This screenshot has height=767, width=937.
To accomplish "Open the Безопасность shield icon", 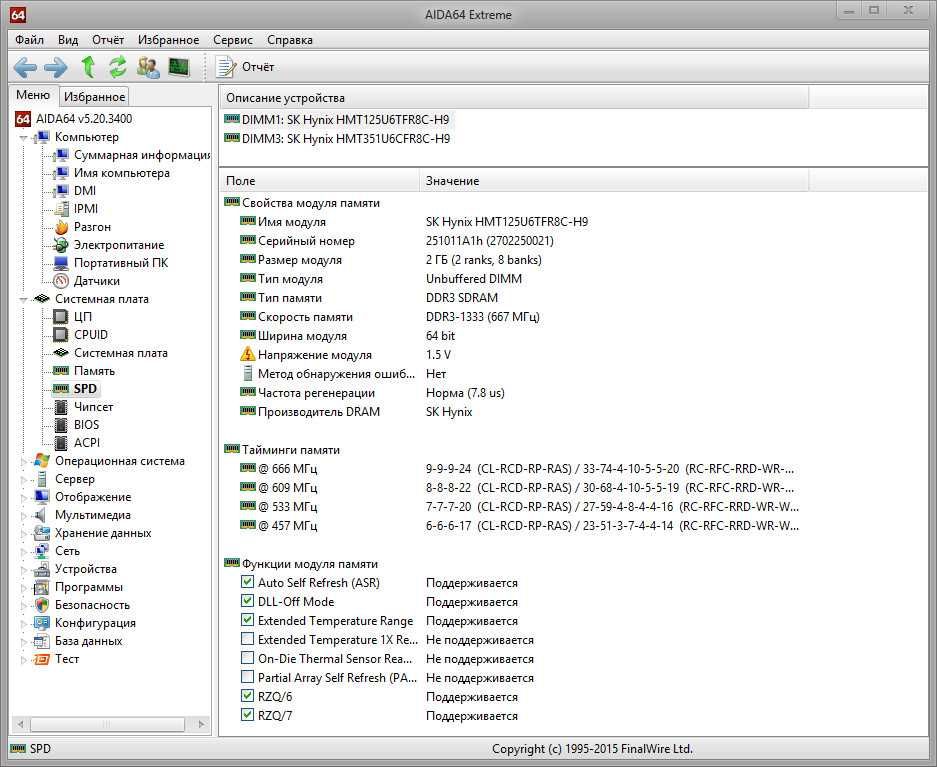I will point(42,605).
